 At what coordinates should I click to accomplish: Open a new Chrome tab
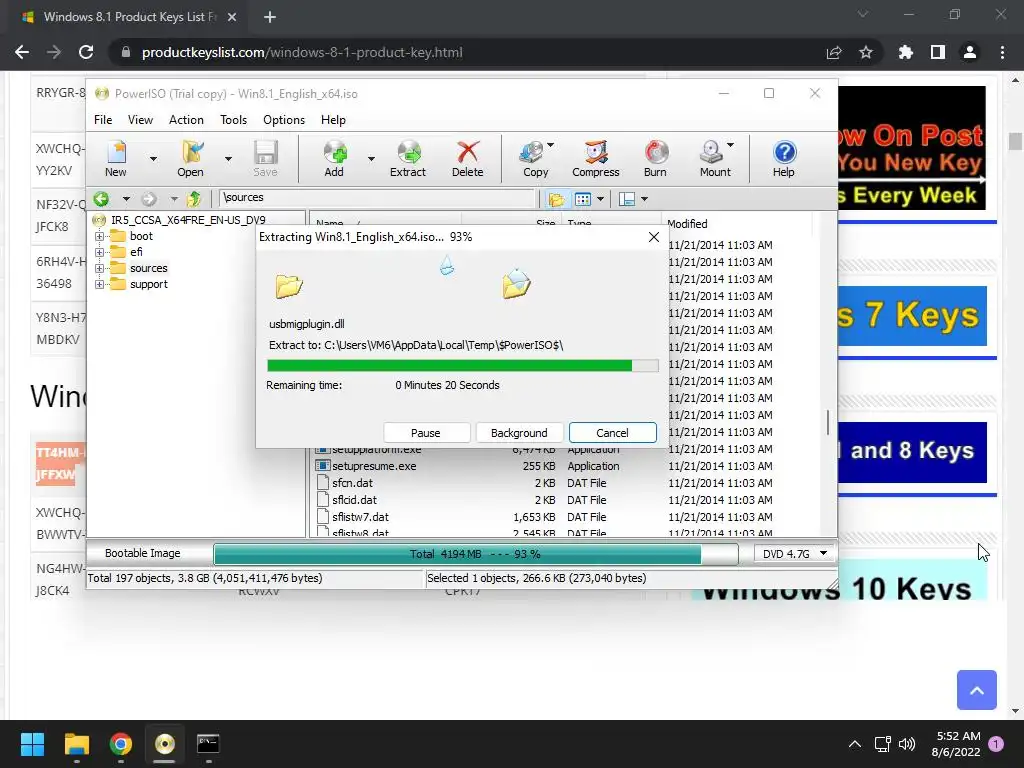coord(270,17)
